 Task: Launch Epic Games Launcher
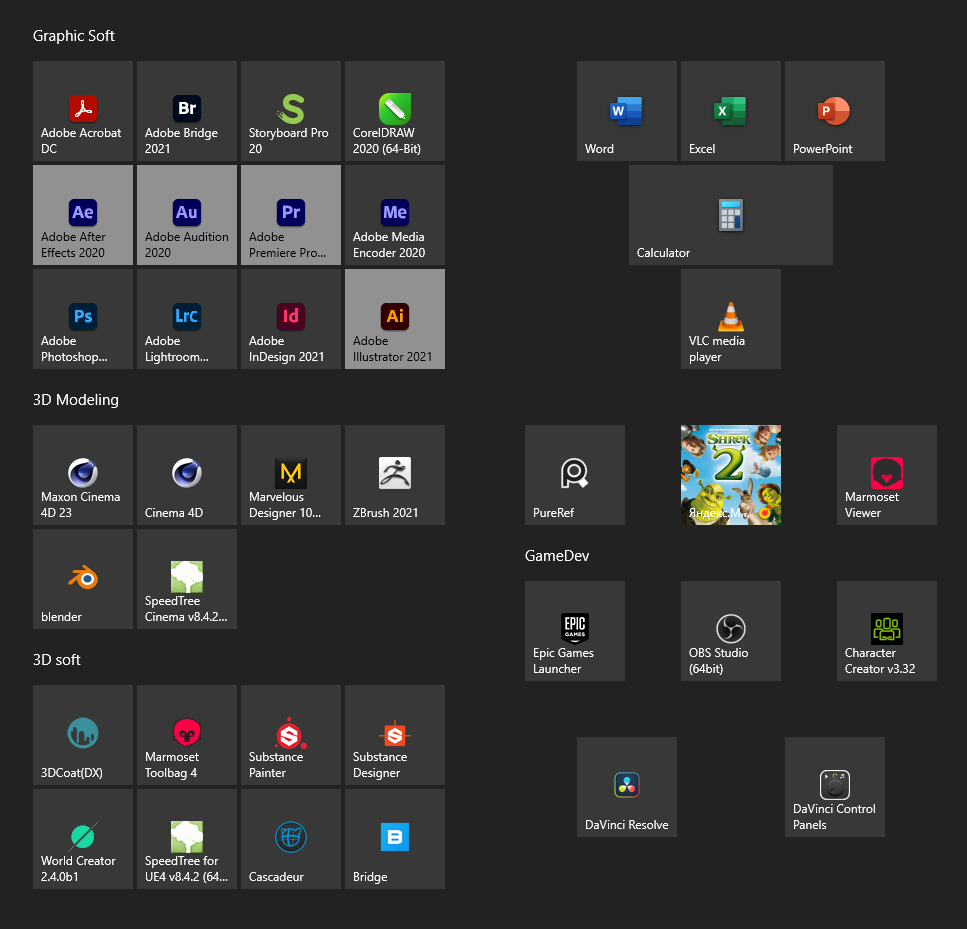click(575, 631)
